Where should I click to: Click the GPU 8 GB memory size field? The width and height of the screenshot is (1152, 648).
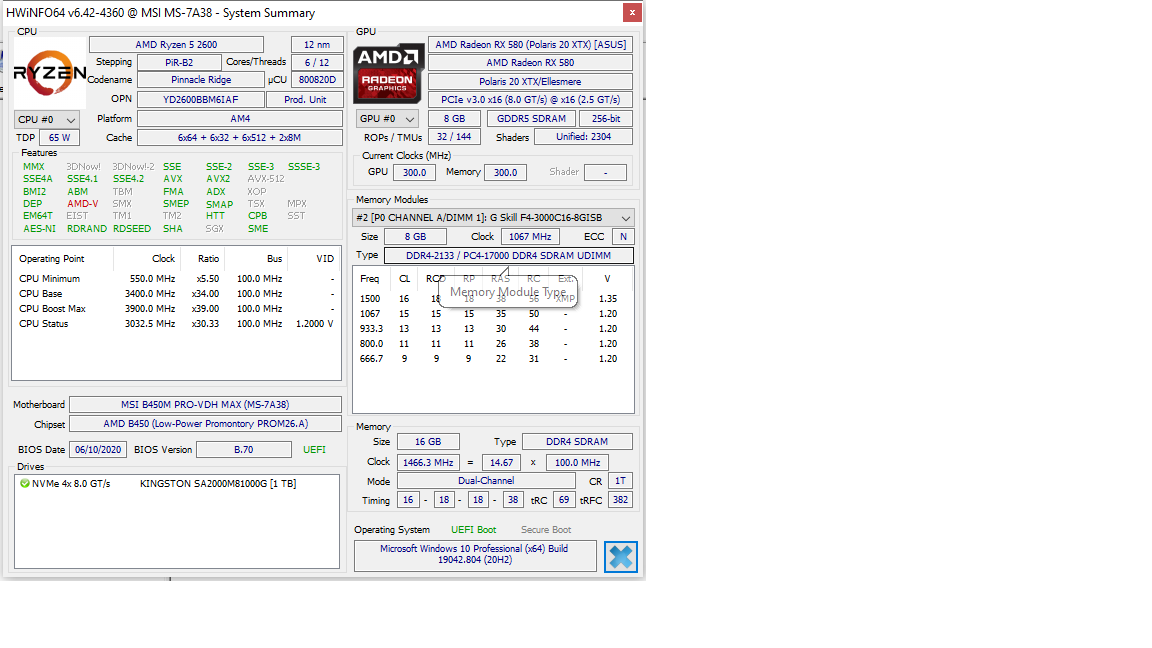click(x=454, y=118)
